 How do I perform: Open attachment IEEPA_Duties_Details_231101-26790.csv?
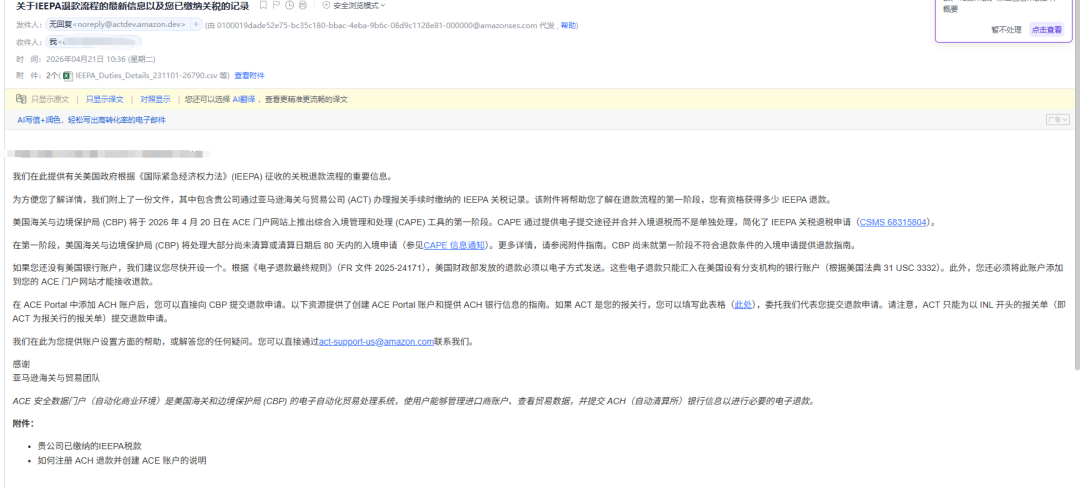145,76
